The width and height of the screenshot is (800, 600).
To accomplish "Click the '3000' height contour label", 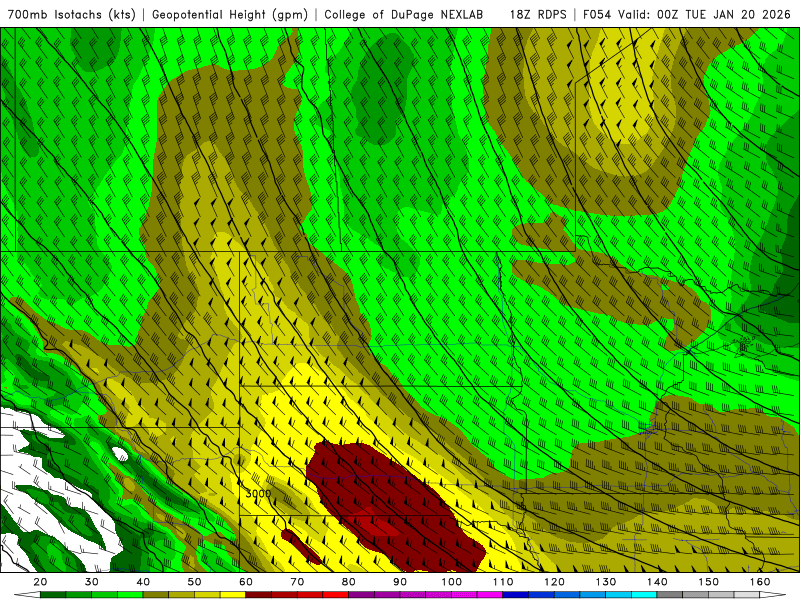I will point(258,494).
